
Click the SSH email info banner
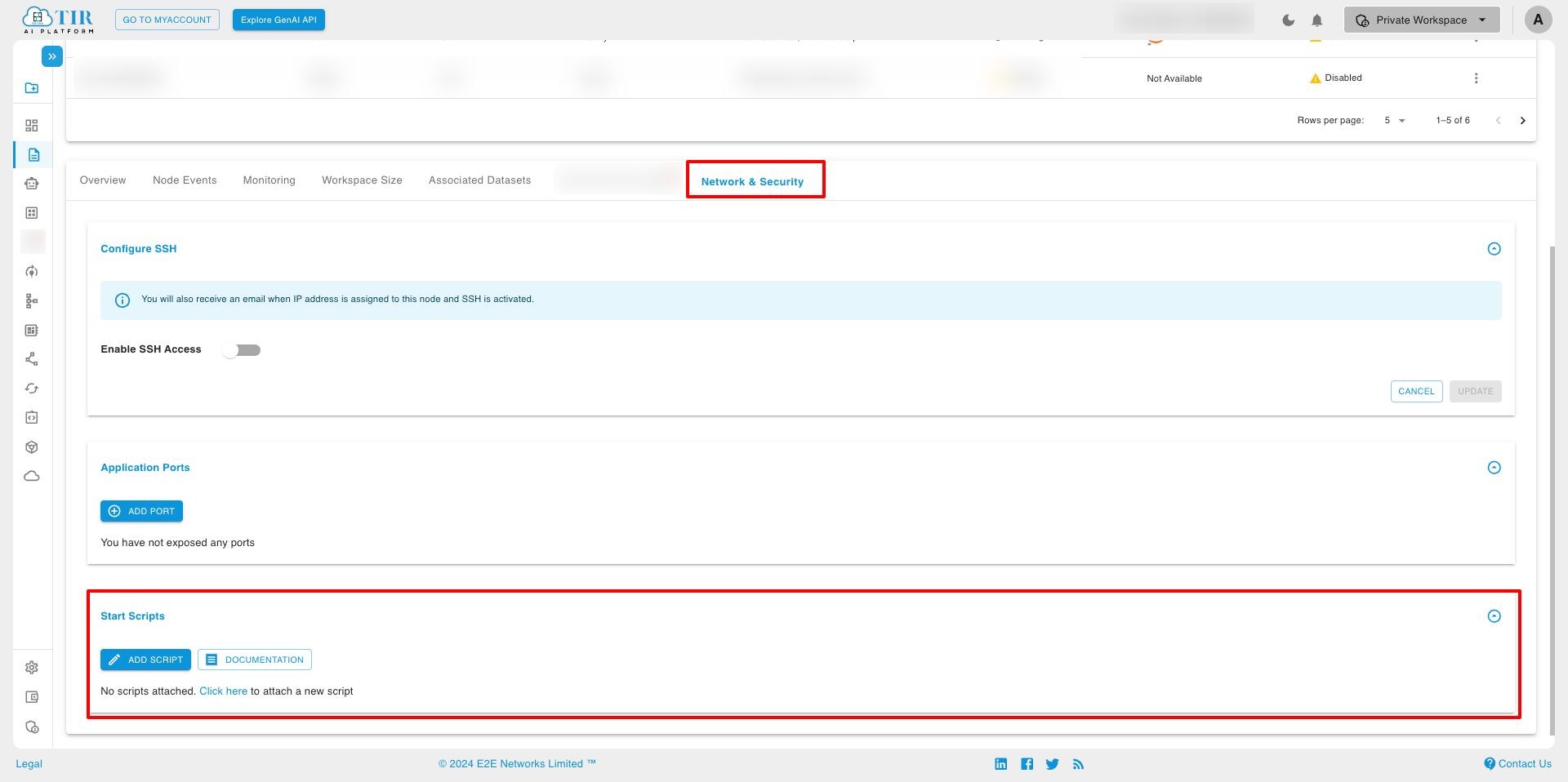coord(801,300)
